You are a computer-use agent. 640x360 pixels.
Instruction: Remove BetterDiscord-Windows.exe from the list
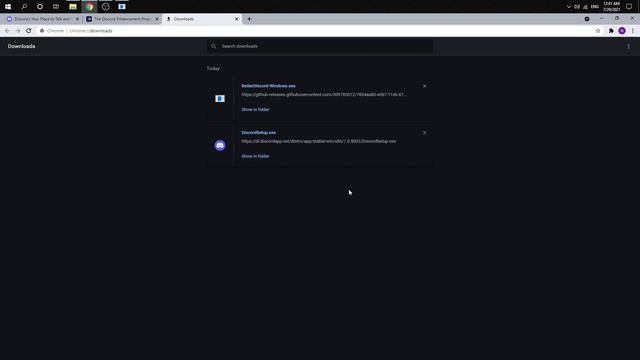[x=424, y=86]
